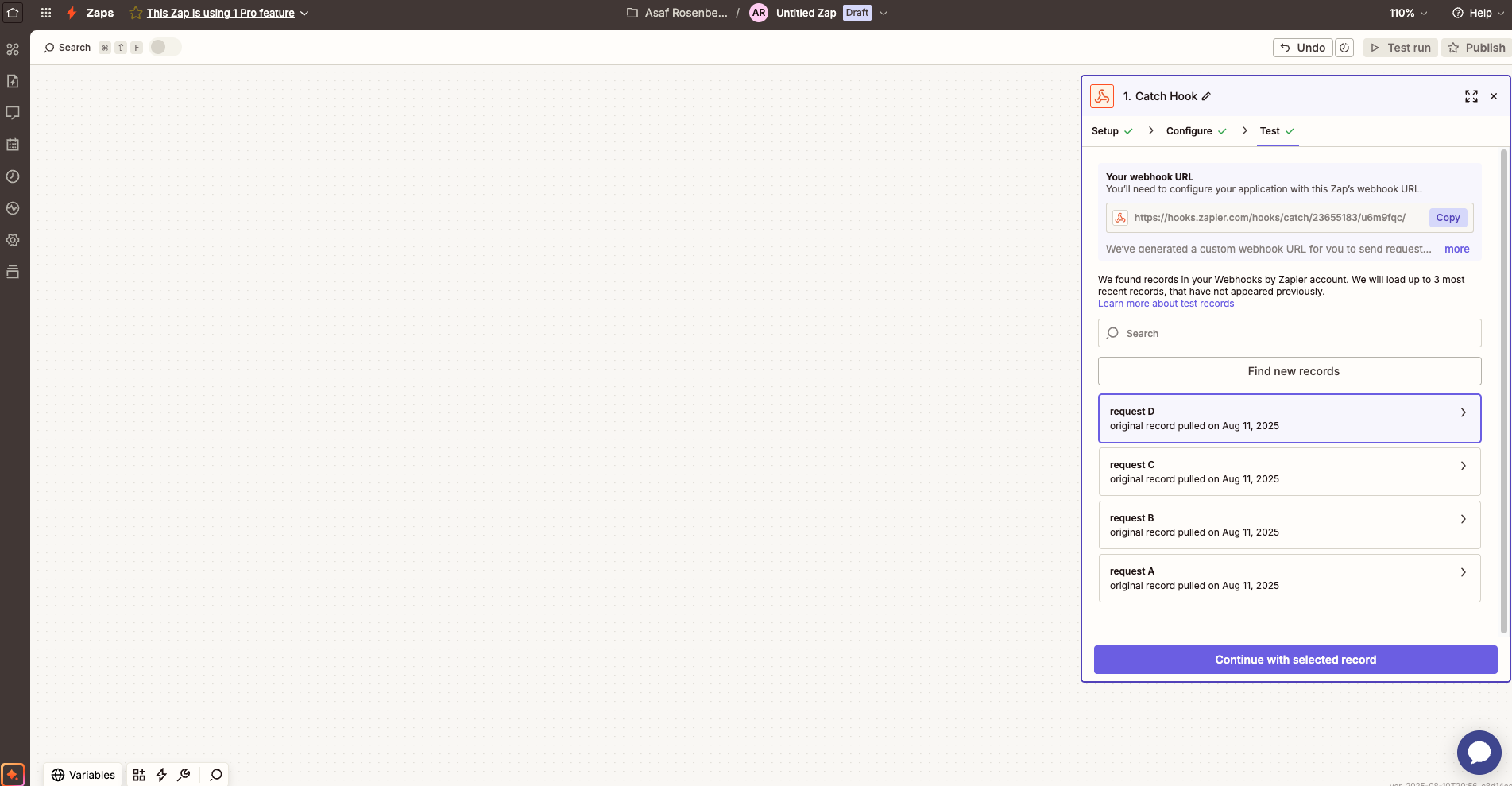
Task: Click the Draft status badge
Action: pyautogui.click(x=857, y=13)
